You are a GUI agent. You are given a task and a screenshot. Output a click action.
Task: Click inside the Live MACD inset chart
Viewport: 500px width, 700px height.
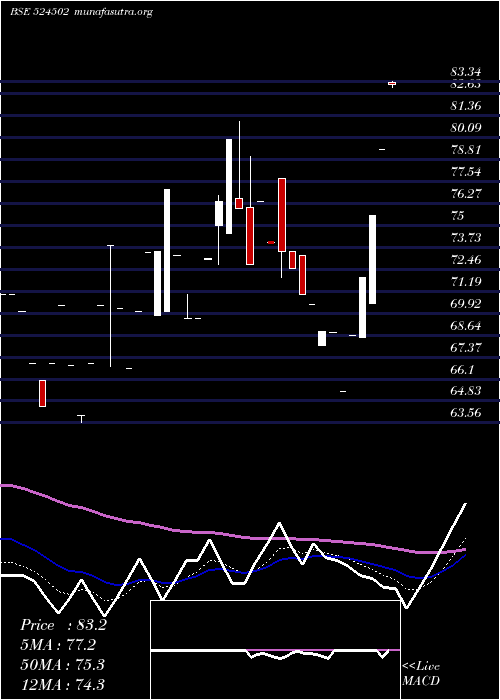pyautogui.click(x=275, y=650)
